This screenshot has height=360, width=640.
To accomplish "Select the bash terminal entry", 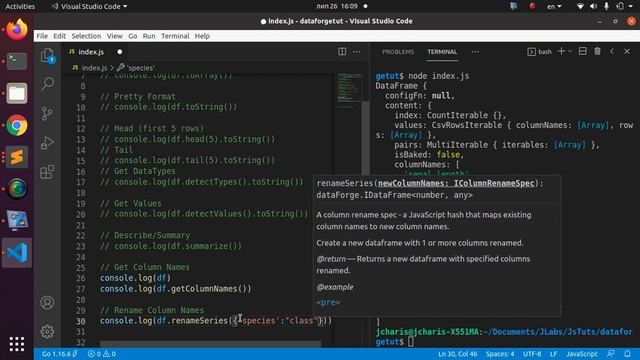I will click(x=540, y=52).
